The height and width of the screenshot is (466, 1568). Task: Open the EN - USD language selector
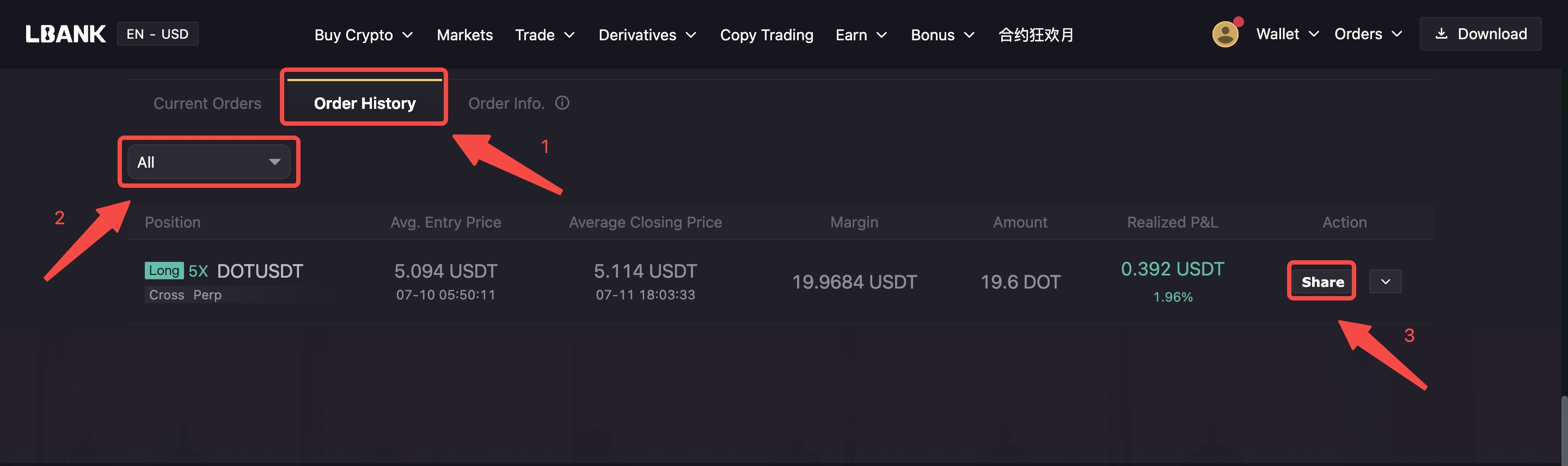(158, 34)
